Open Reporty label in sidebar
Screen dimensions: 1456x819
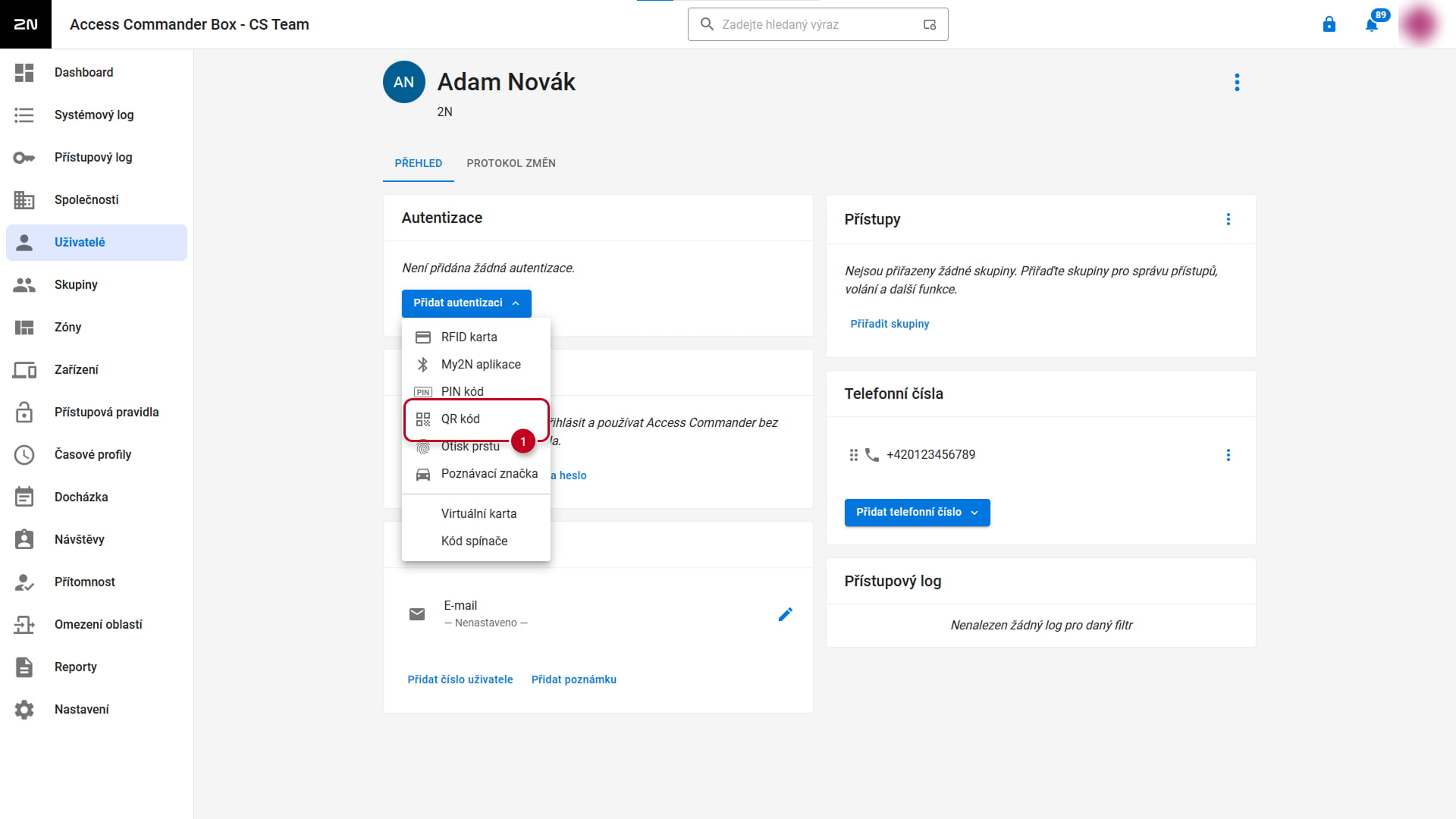[x=76, y=667]
